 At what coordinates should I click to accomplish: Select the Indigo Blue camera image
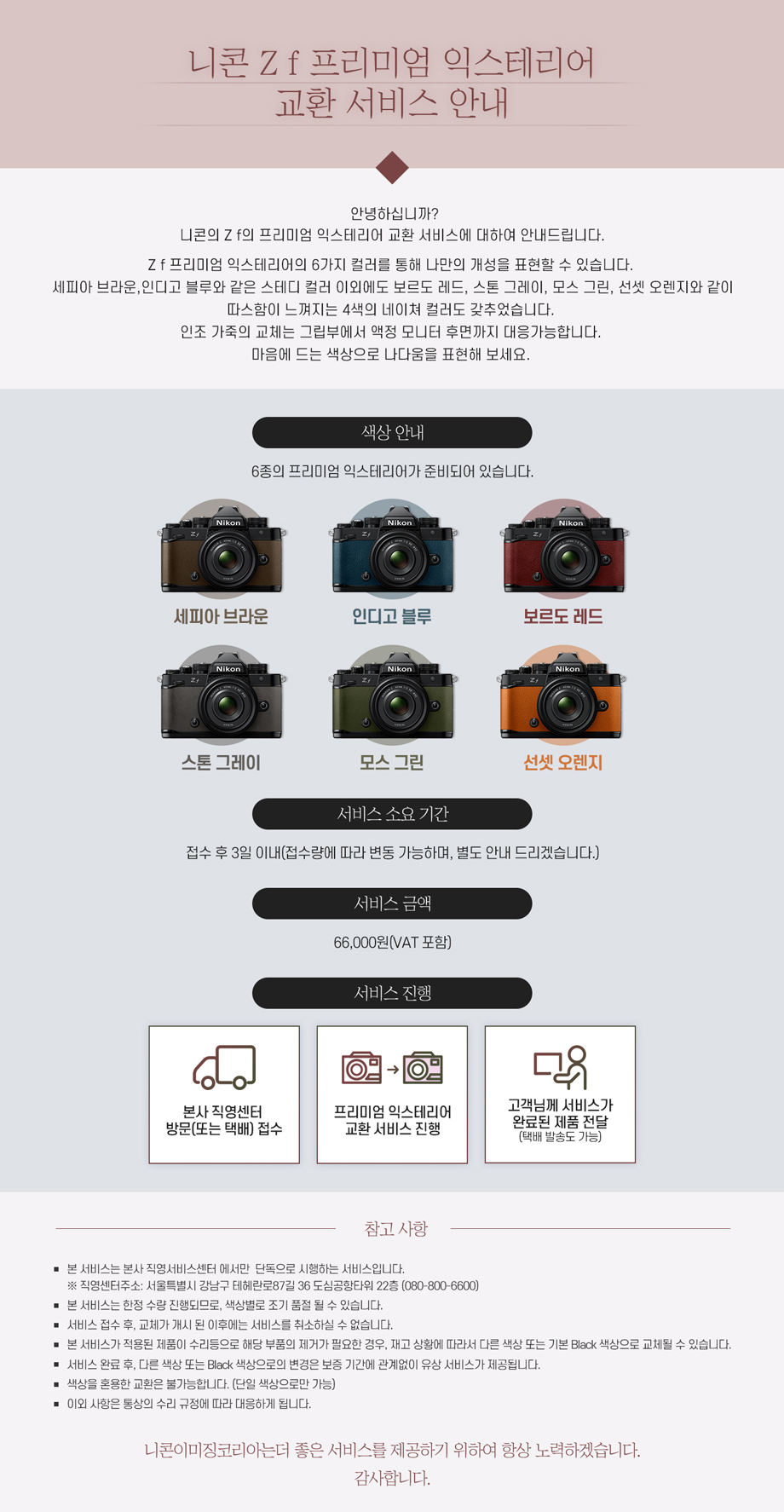(x=392, y=550)
